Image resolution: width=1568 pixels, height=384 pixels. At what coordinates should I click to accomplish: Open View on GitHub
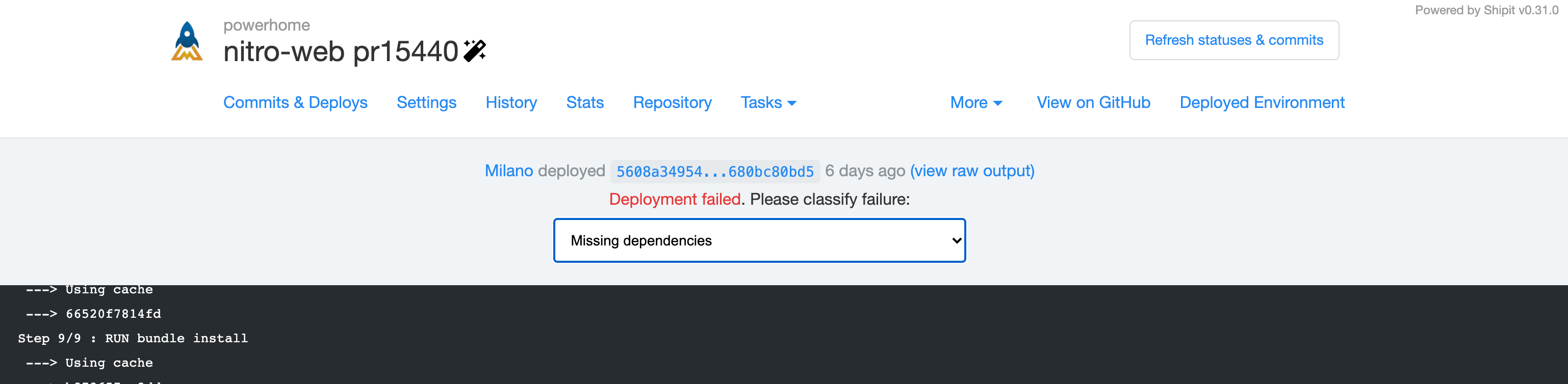click(x=1093, y=103)
